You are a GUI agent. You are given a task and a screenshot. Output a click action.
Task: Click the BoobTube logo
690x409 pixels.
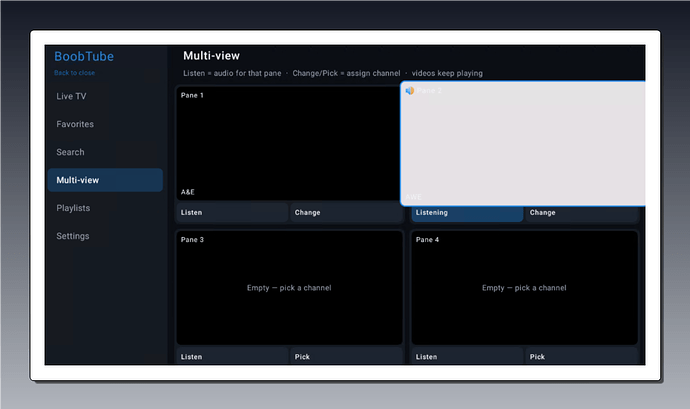tap(84, 56)
